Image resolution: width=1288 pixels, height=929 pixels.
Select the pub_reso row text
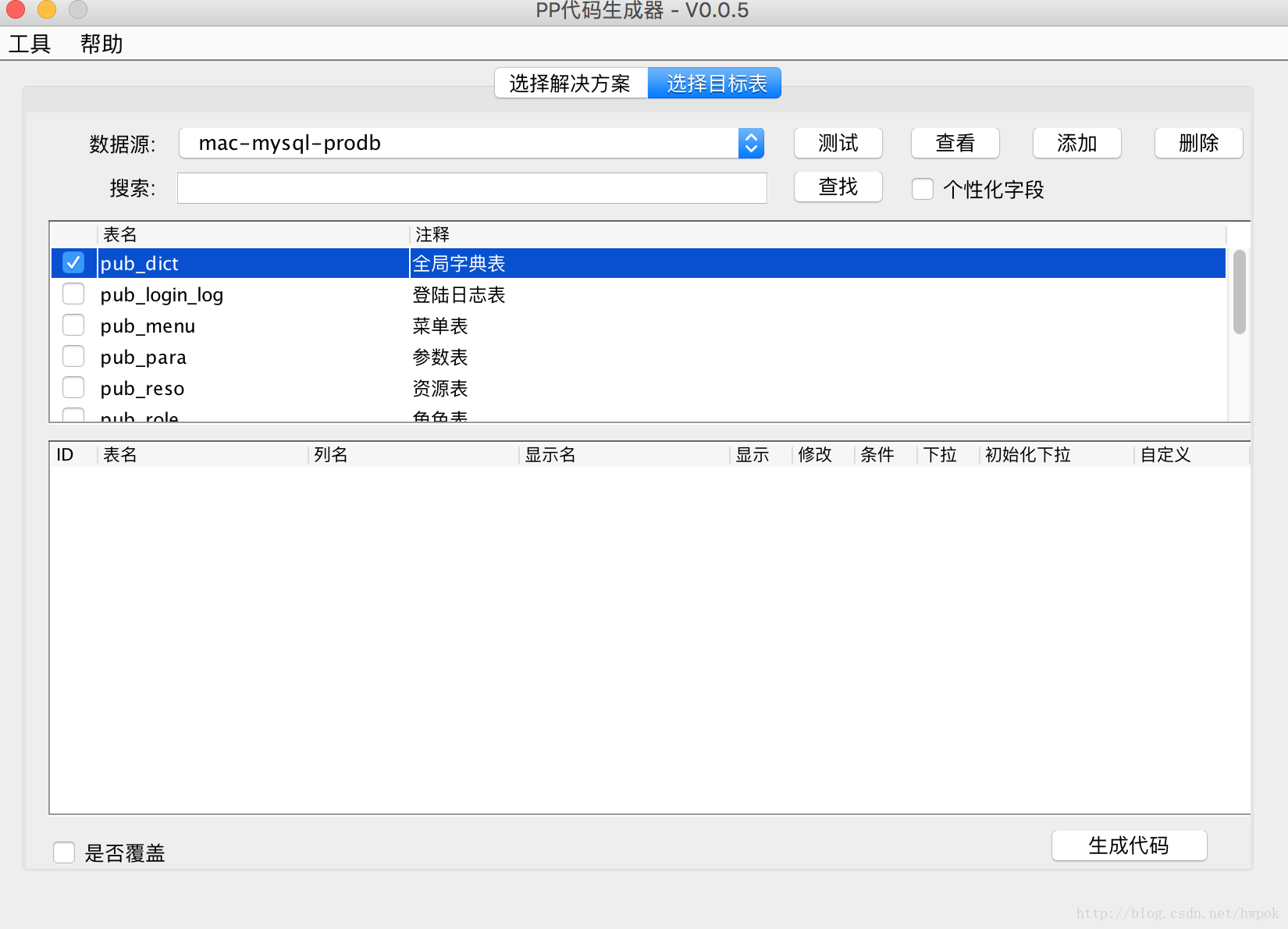(142, 389)
